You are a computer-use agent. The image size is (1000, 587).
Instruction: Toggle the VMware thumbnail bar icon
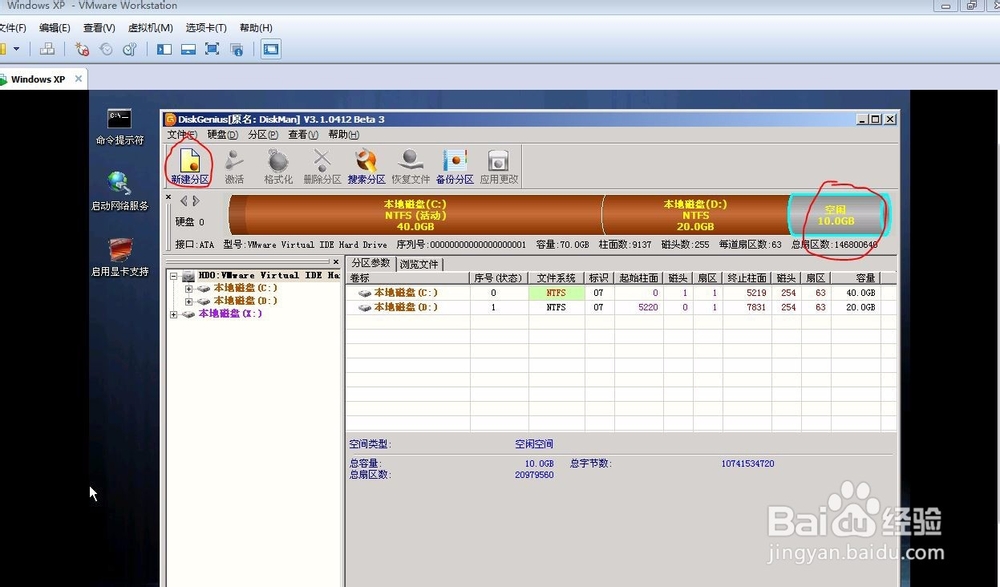click(x=188, y=49)
